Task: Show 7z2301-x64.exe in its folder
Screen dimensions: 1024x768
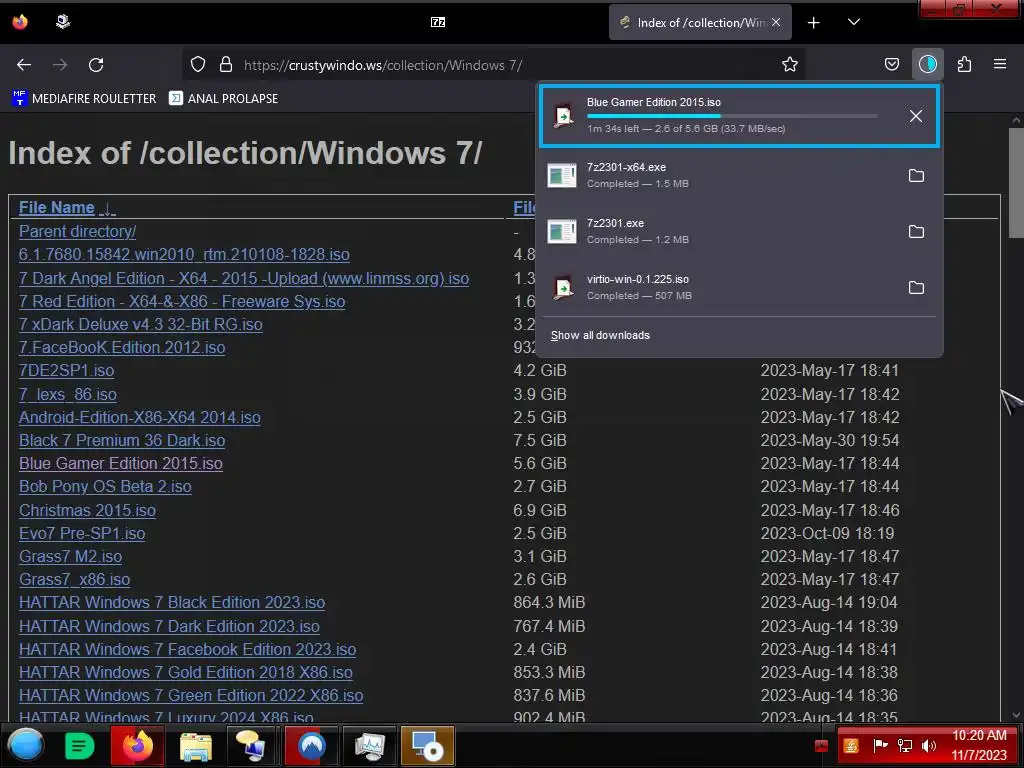Action: point(916,176)
